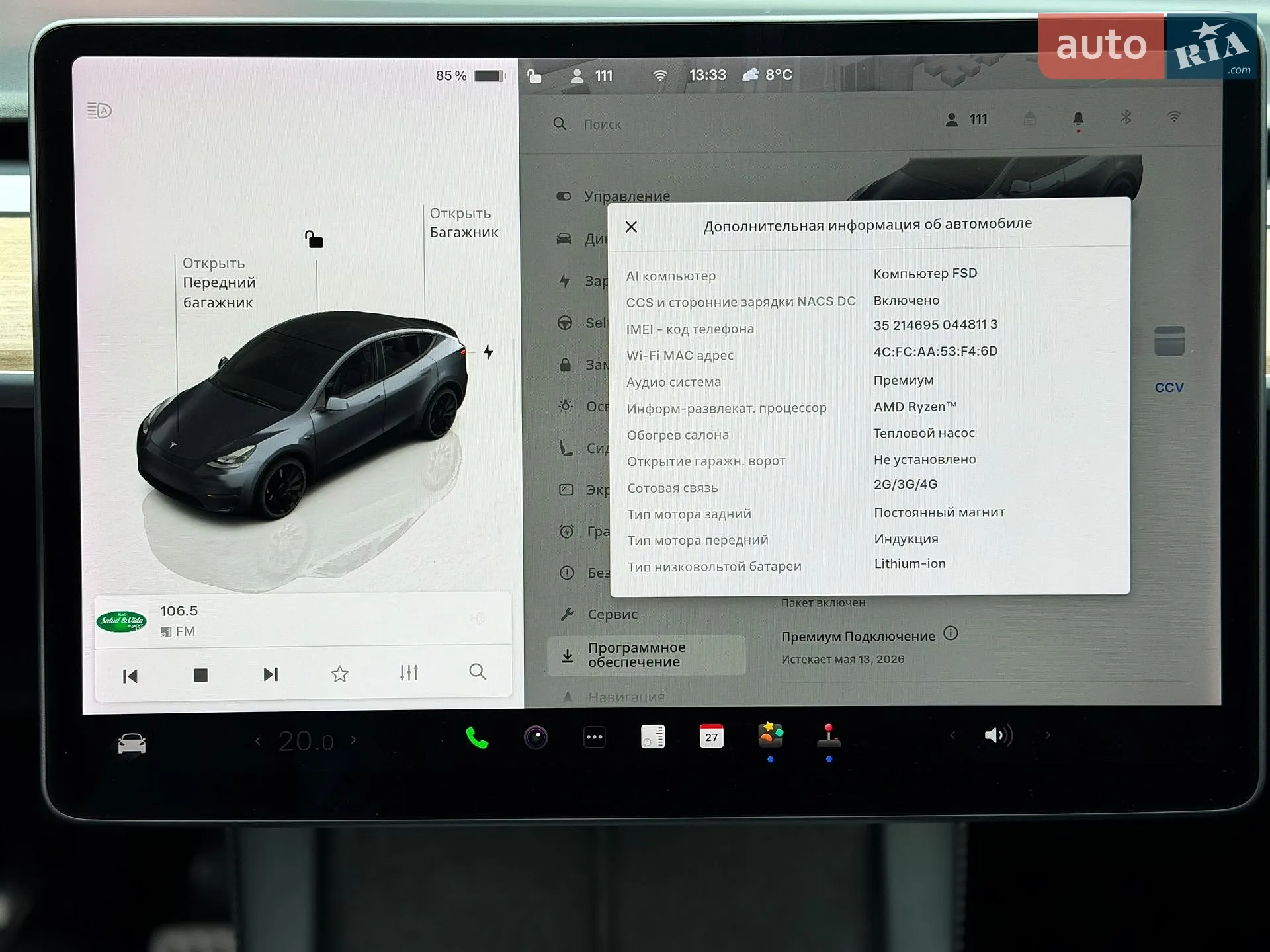Viewport: 1270px width, 952px height.
Task: Open the dynamics menu with car icon
Action: pyautogui.click(x=564, y=239)
